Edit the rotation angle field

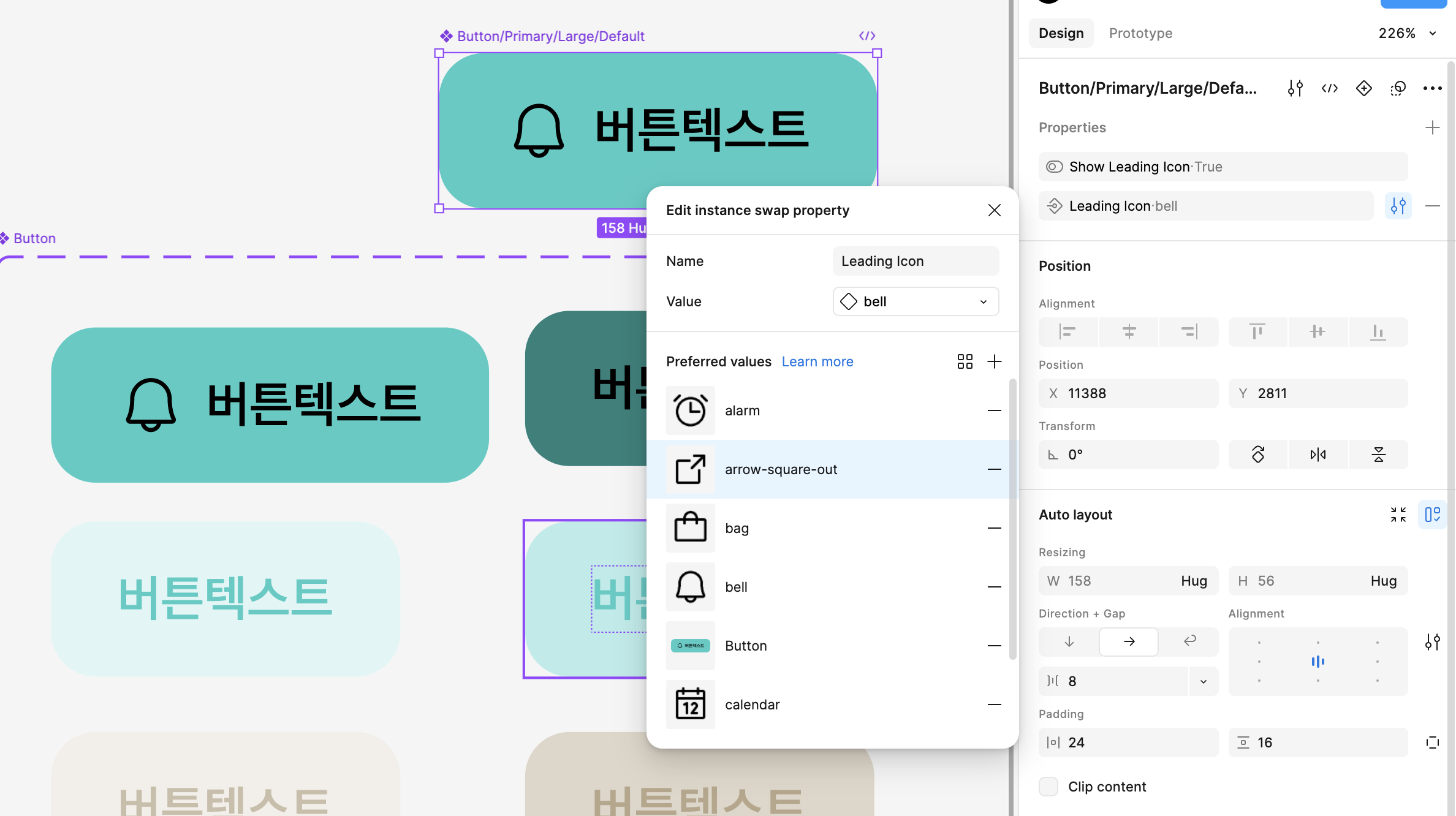click(x=1128, y=455)
